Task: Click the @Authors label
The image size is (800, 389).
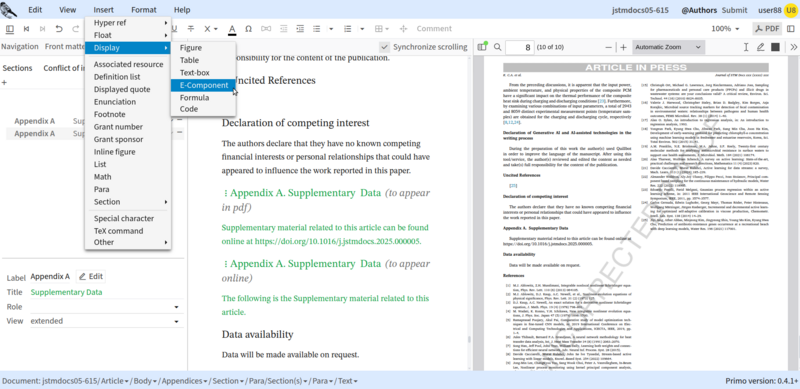Action: tap(699, 10)
